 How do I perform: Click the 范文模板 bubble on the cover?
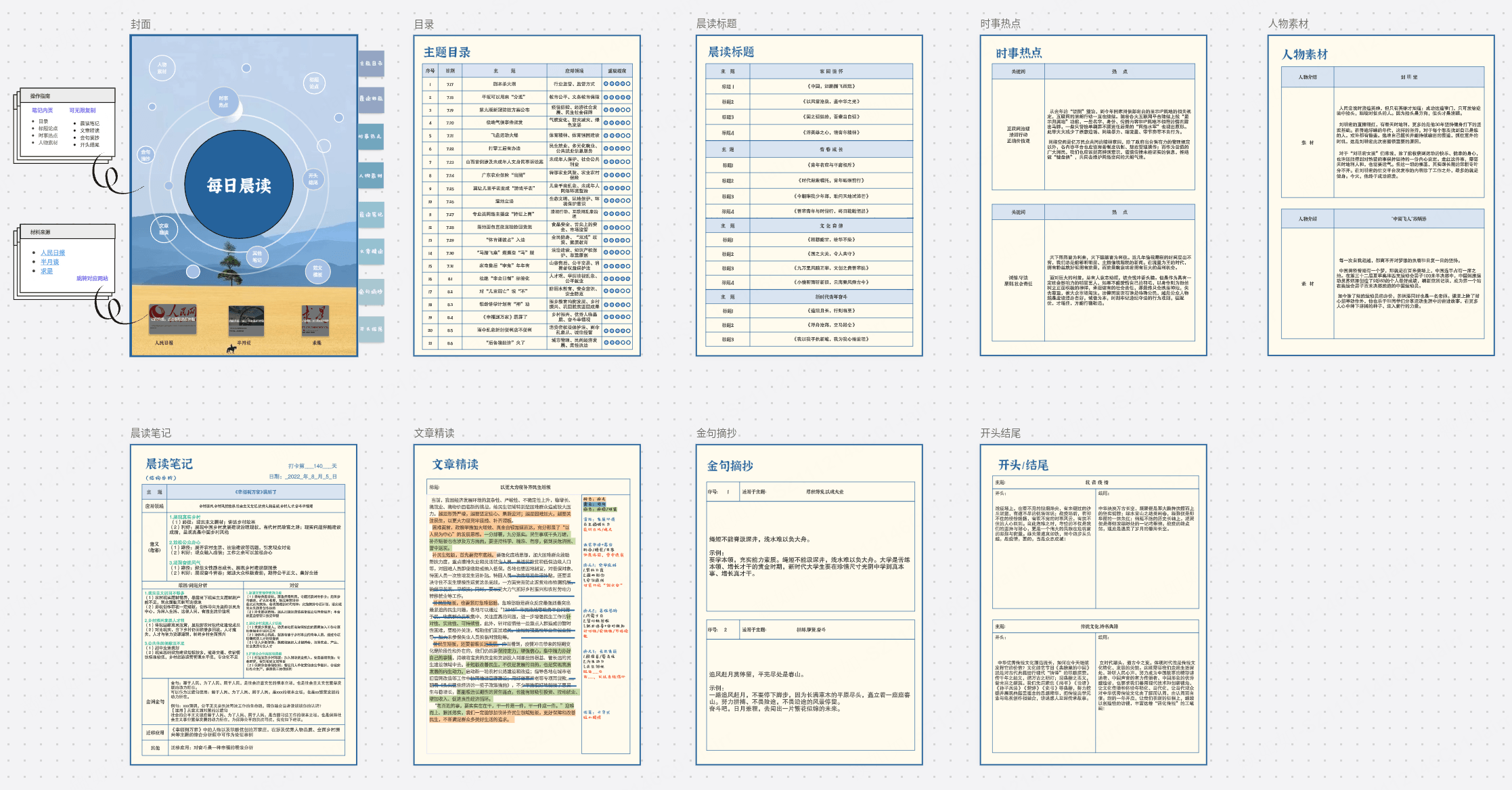click(317, 271)
